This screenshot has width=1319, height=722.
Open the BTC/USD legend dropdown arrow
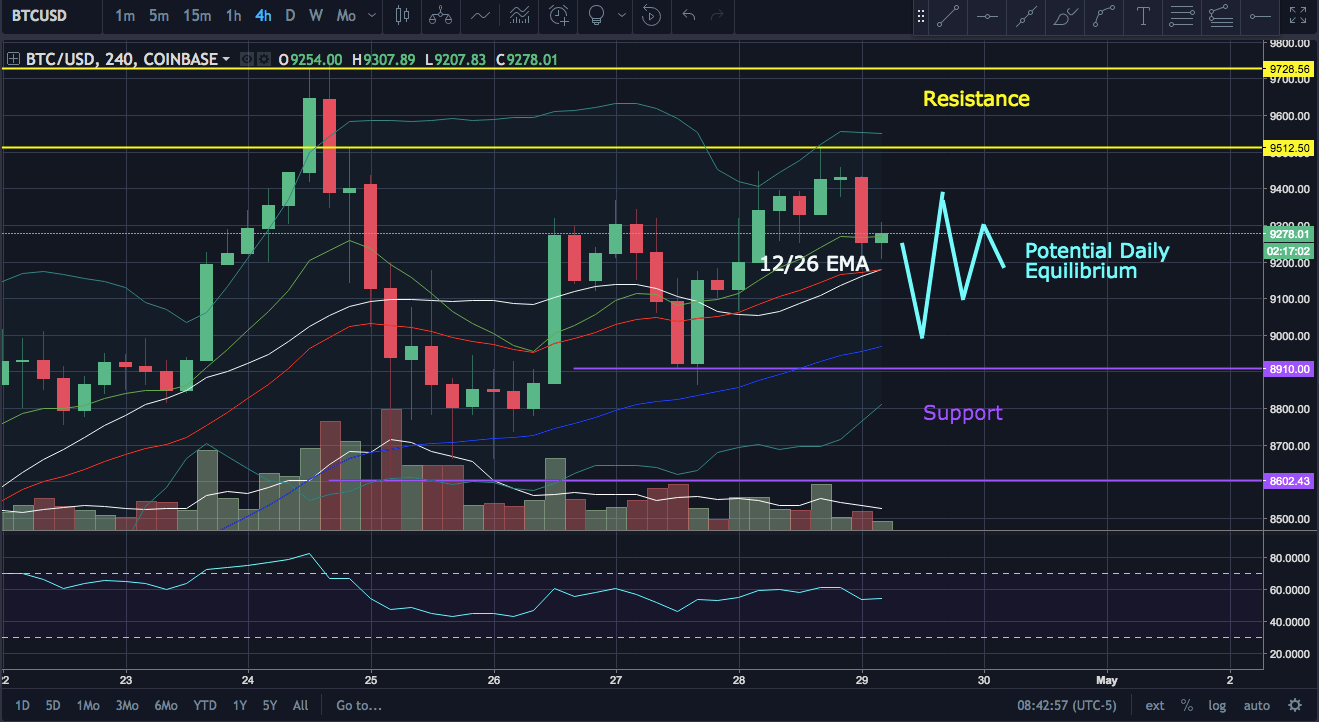pos(227,60)
